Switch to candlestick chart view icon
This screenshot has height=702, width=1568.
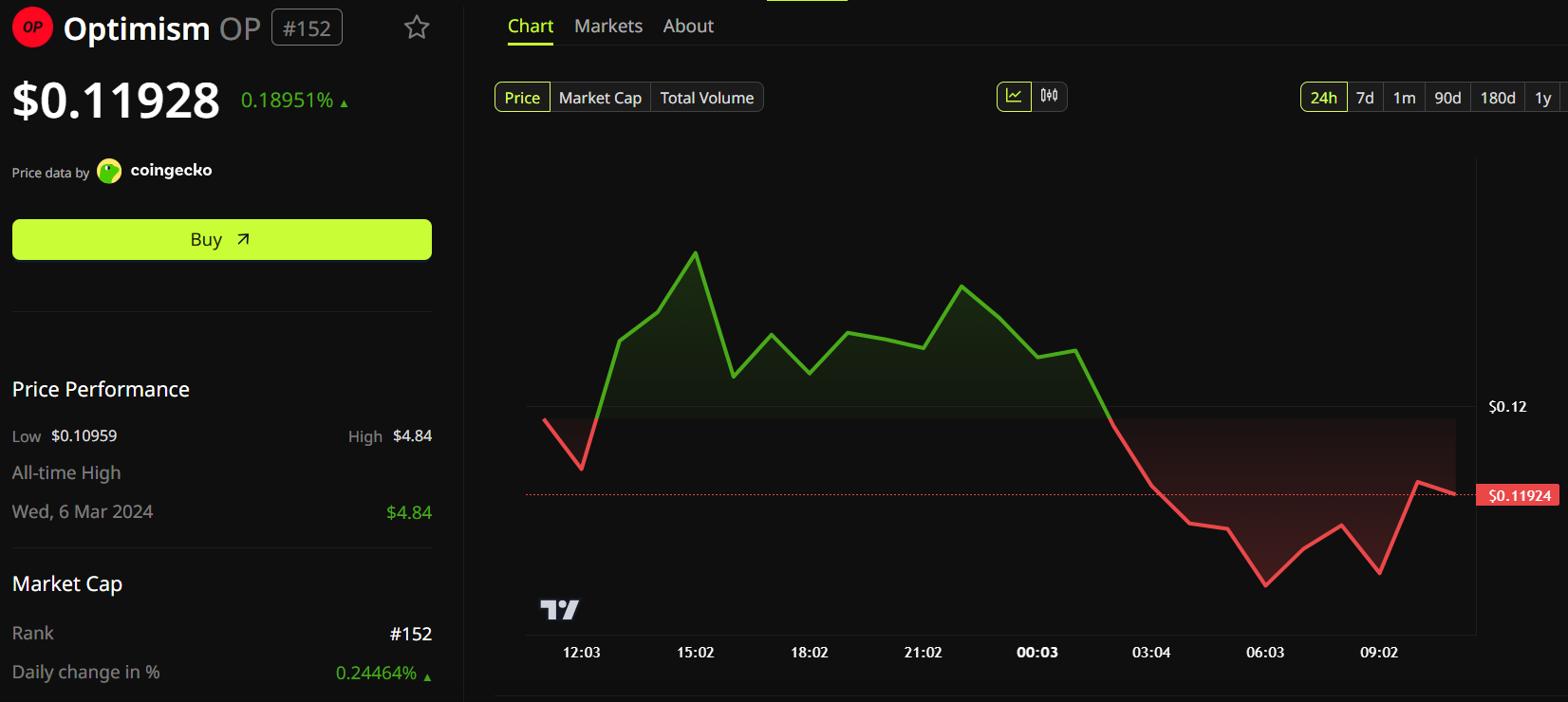1049,96
